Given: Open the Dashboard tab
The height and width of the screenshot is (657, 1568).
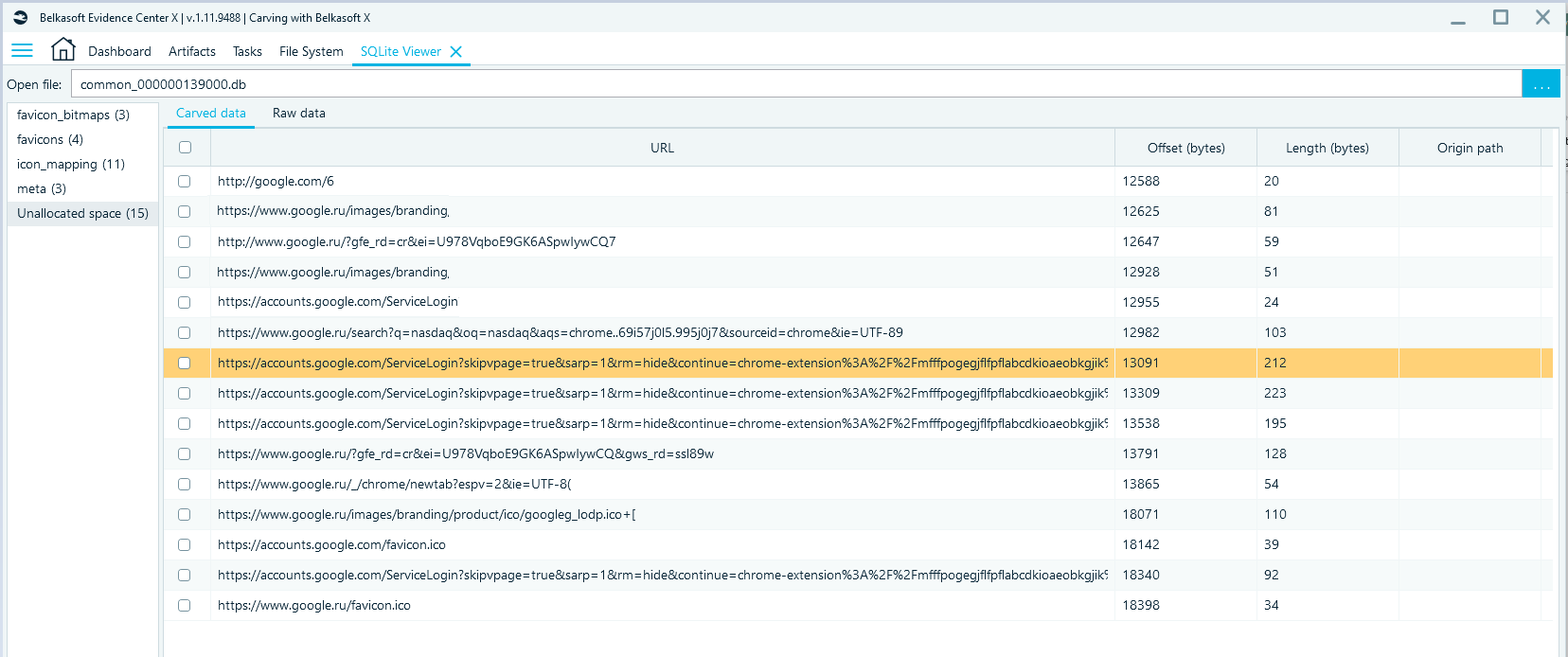Looking at the screenshot, I should tap(119, 52).
